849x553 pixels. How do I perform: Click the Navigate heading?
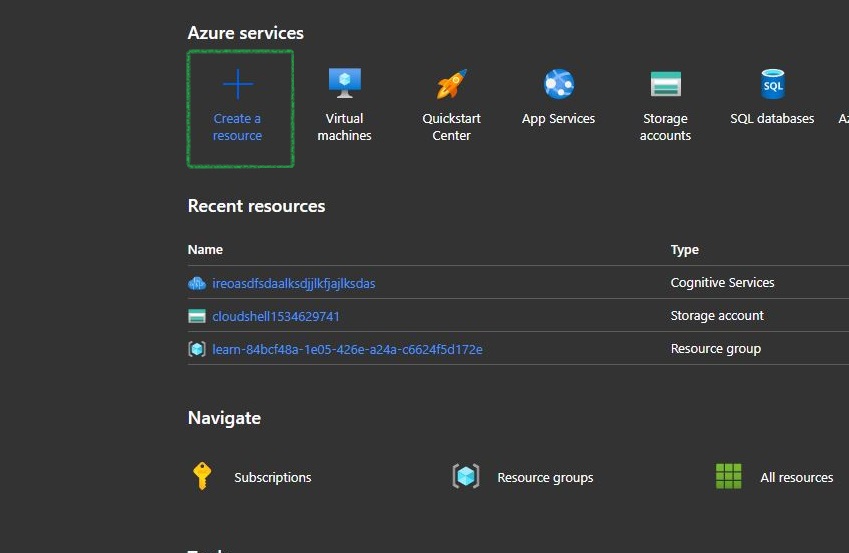(x=224, y=418)
